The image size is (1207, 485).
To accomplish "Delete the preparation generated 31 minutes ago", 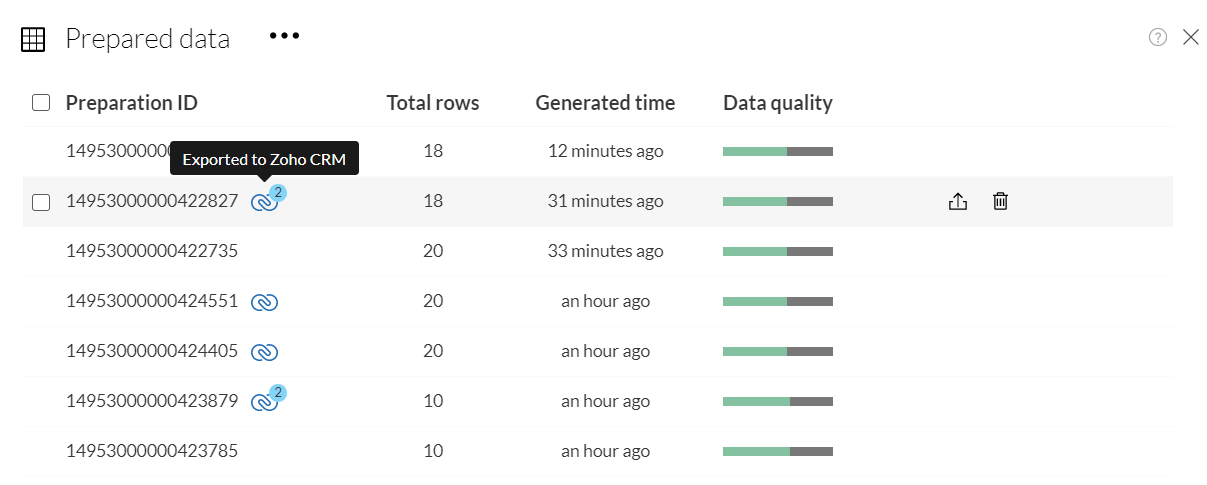I will (1000, 202).
